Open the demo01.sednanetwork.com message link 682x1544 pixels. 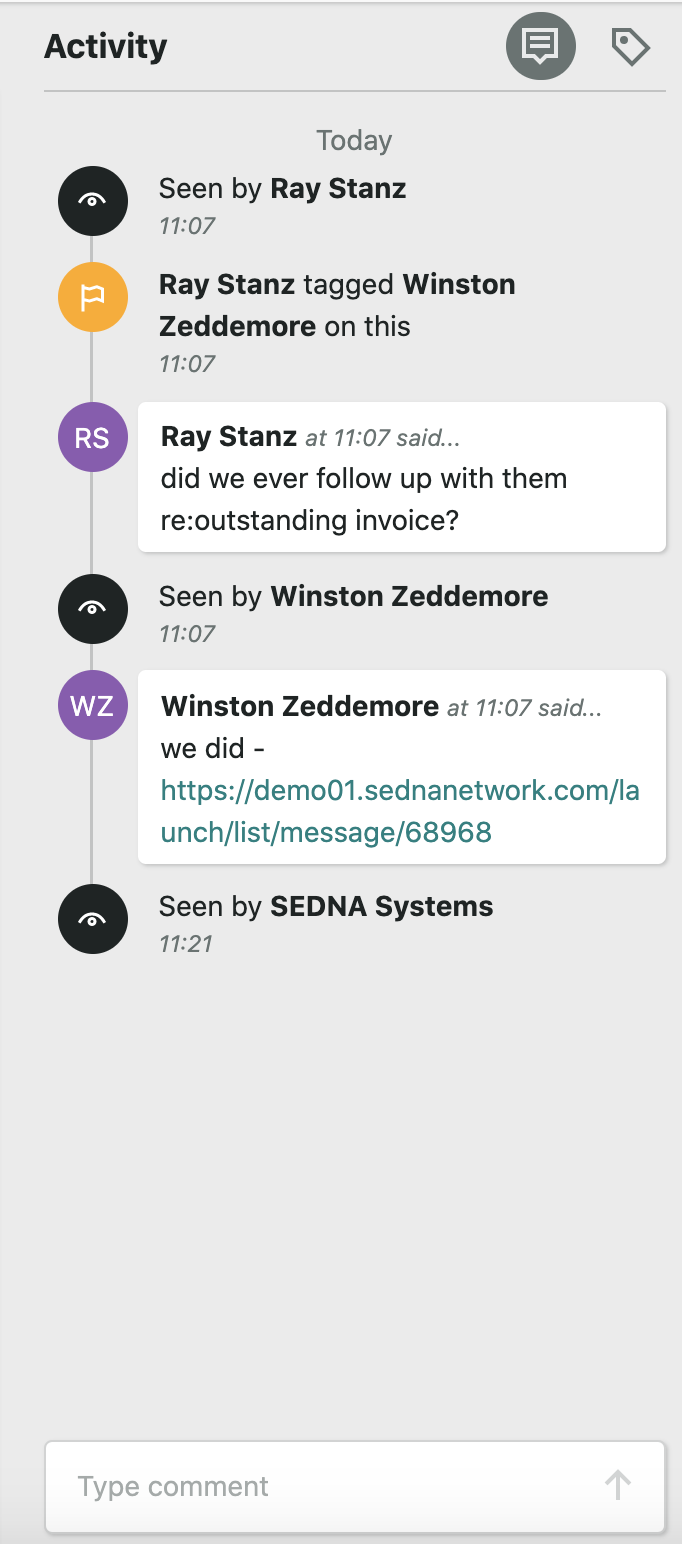coord(400,811)
